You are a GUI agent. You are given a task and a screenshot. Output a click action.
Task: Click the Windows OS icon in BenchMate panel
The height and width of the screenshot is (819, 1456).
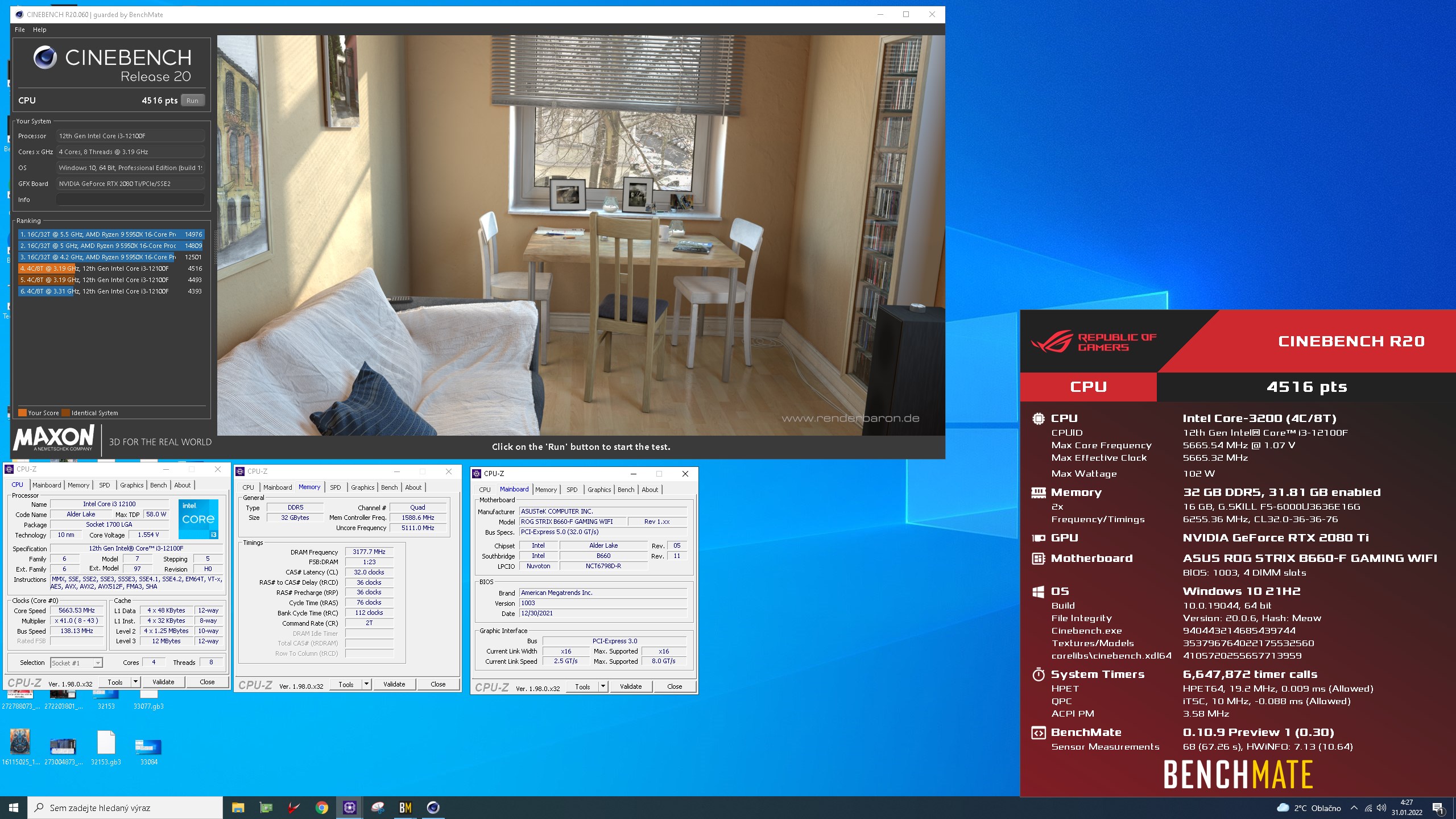click(x=1039, y=591)
